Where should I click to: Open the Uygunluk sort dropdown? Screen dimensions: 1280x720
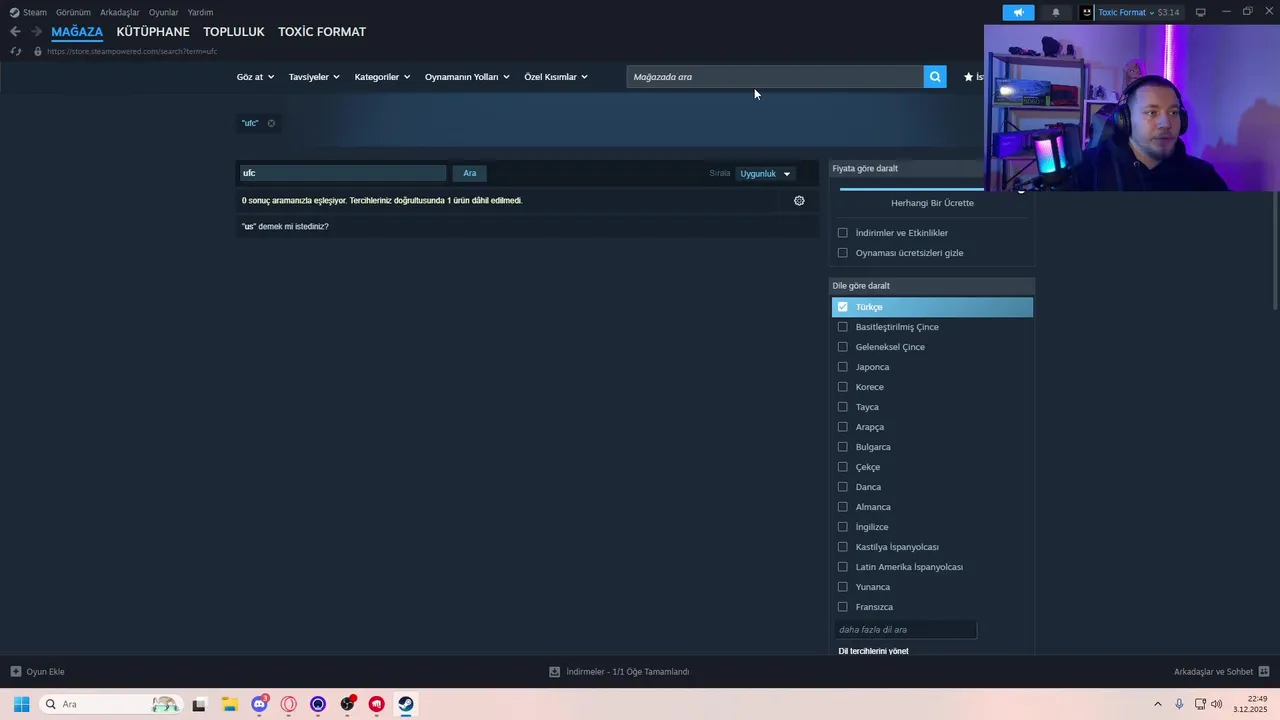765,173
